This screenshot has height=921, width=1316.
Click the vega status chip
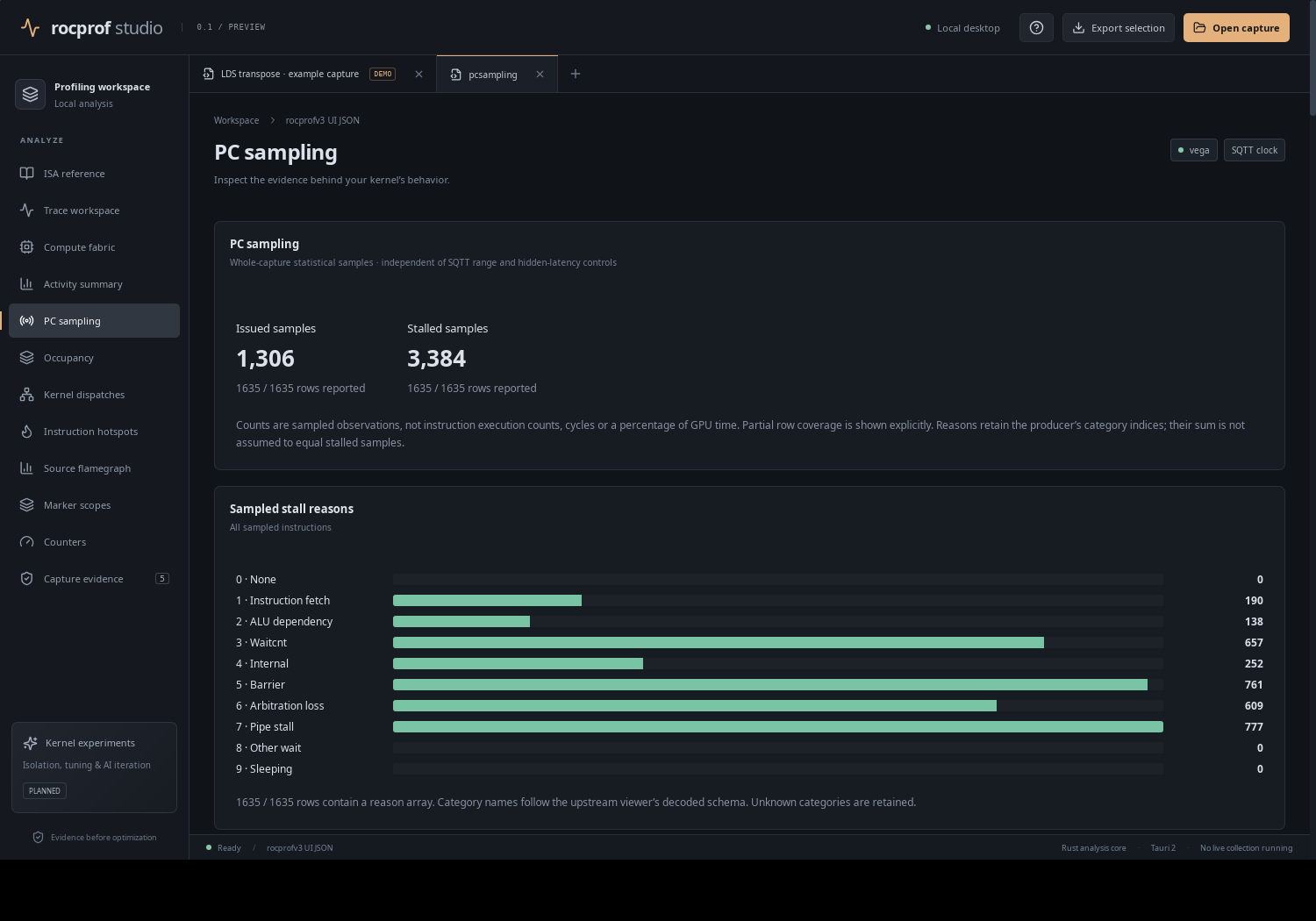point(1194,150)
